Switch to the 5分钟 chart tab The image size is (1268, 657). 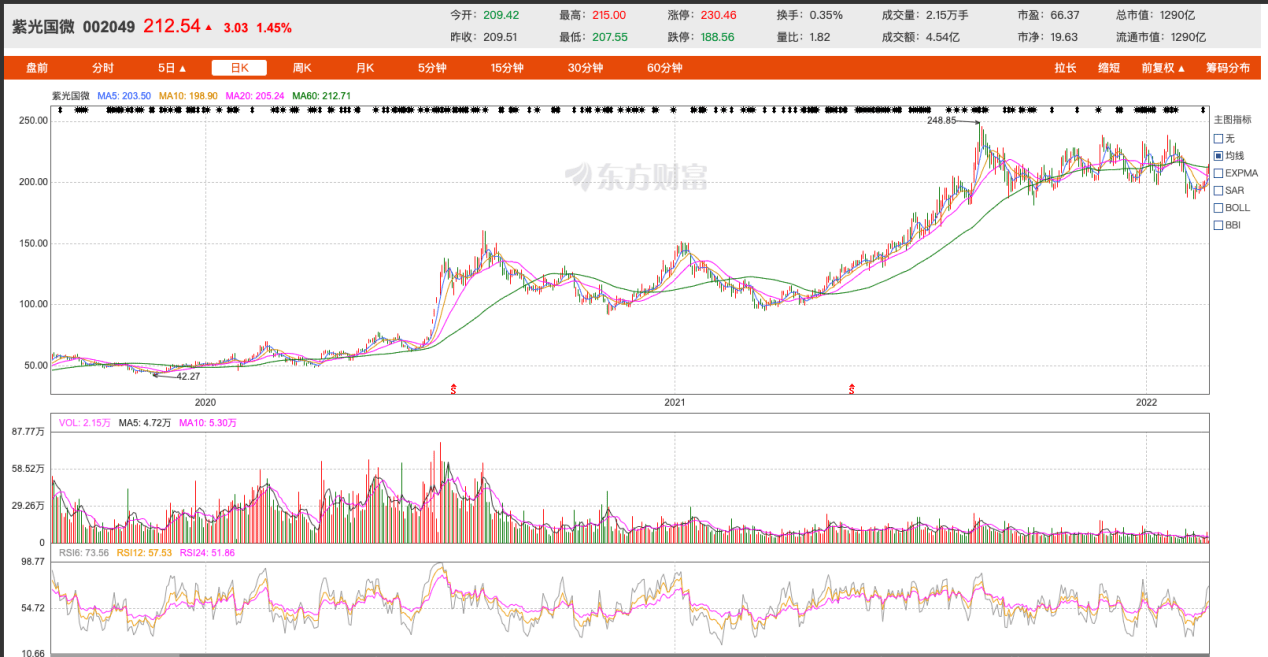[x=432, y=68]
